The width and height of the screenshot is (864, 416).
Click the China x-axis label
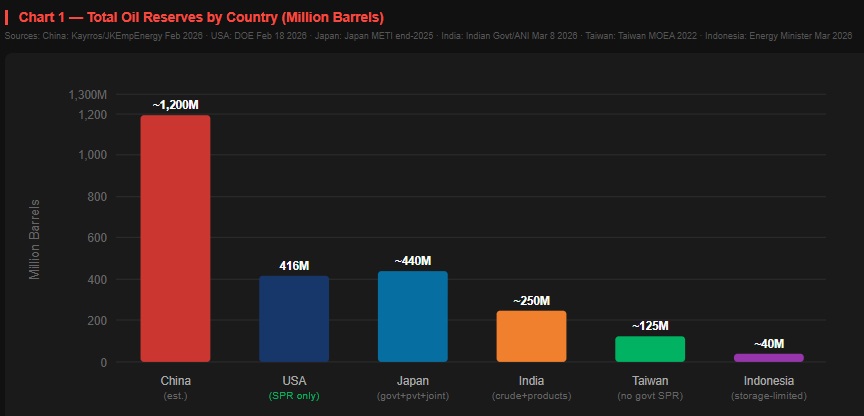point(175,381)
